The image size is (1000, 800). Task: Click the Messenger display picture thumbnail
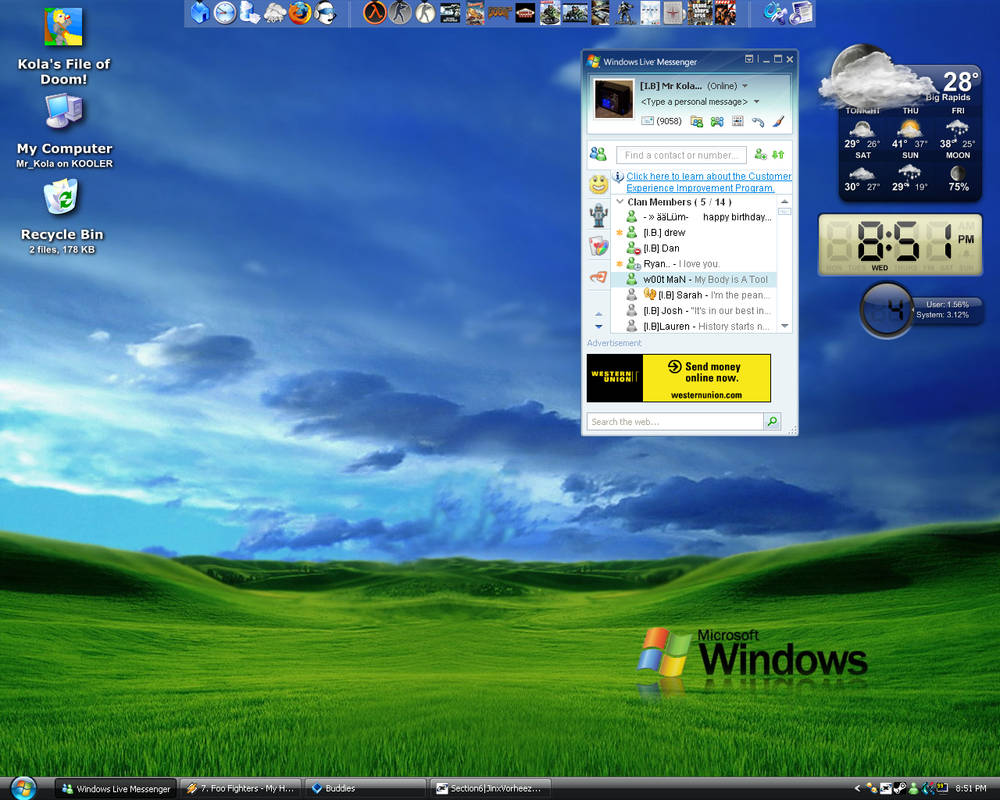point(614,99)
